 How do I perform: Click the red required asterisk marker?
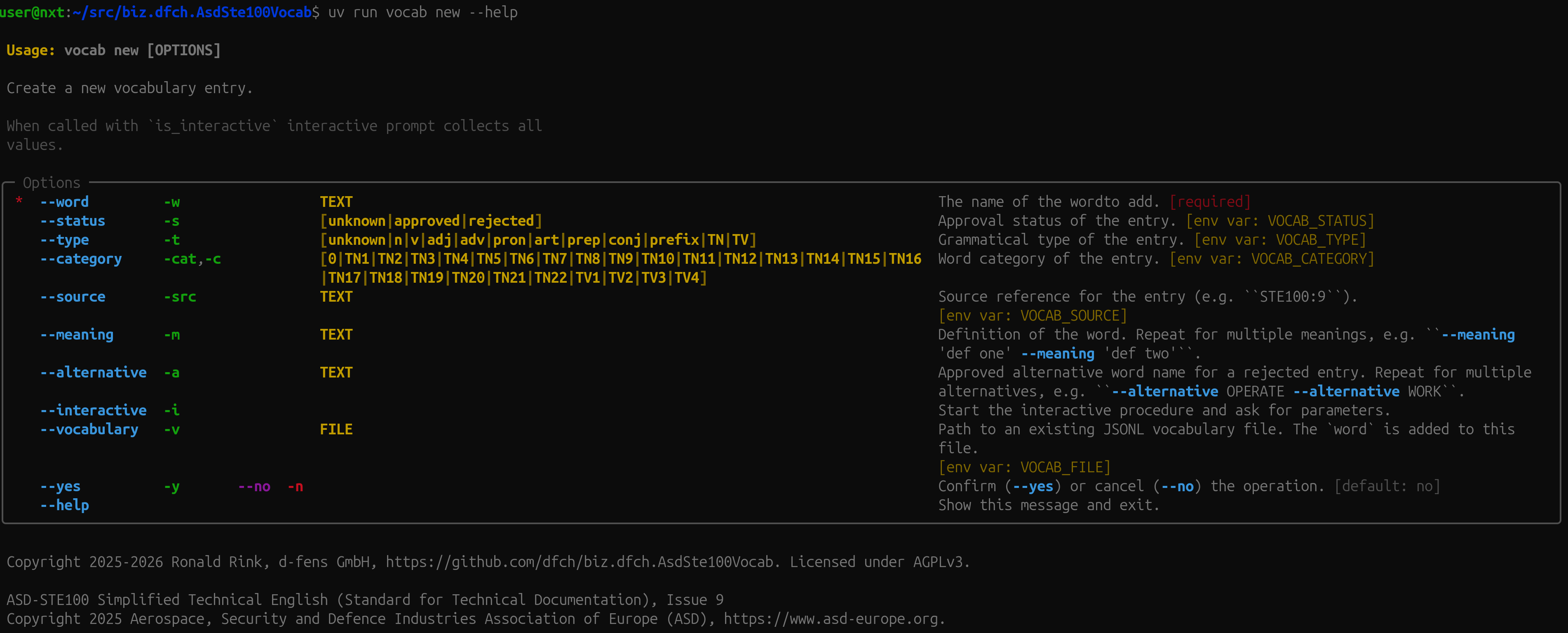(x=19, y=201)
